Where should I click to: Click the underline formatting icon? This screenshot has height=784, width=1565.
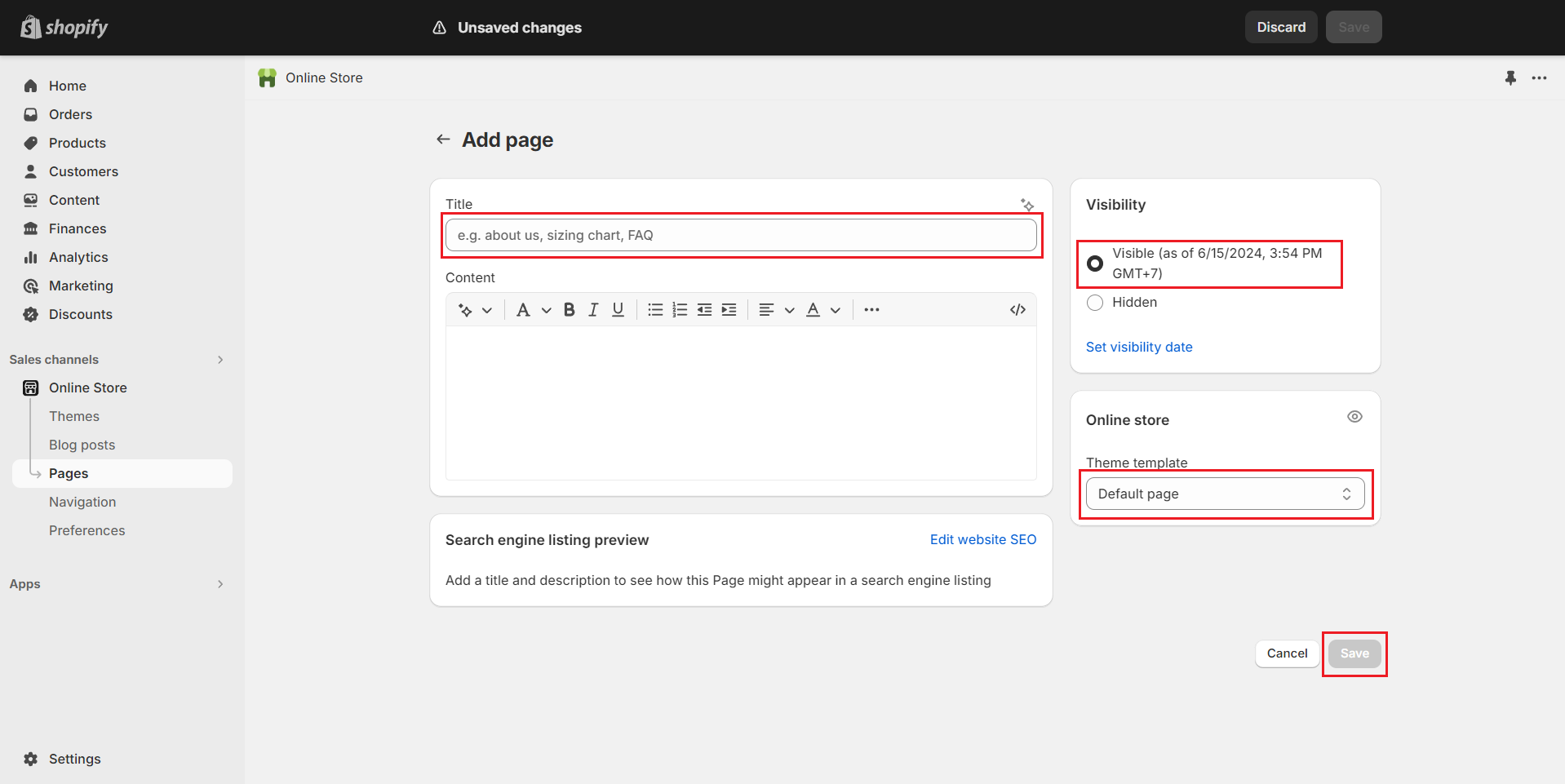pyautogui.click(x=618, y=310)
